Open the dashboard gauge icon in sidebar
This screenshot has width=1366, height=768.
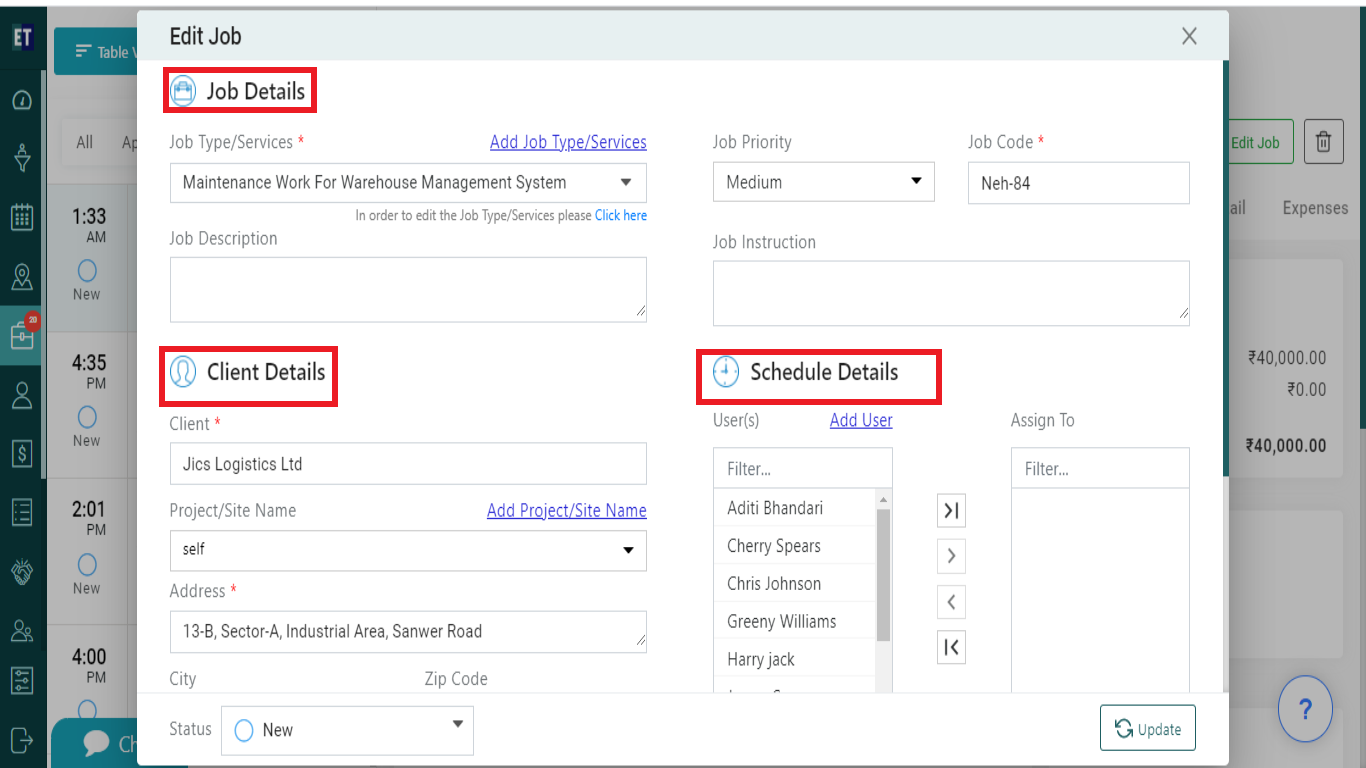22,100
